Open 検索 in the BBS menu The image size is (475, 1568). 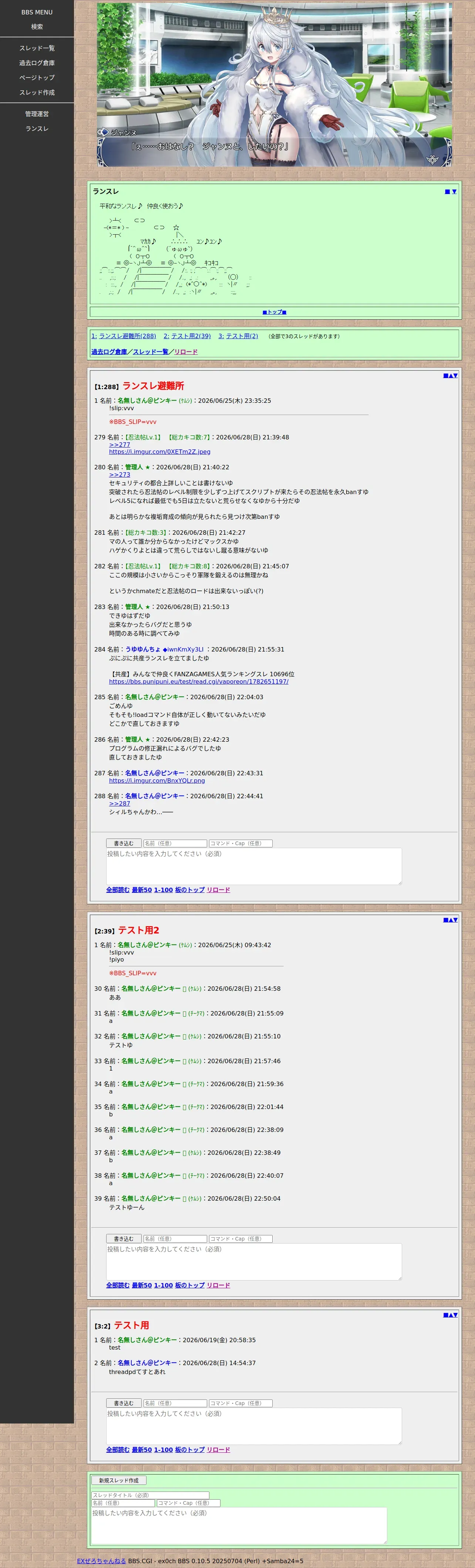click(37, 27)
